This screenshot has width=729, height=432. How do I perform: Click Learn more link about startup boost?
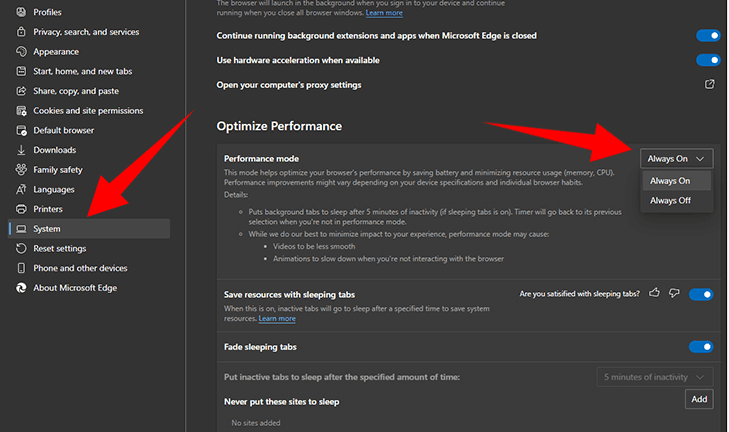point(384,13)
